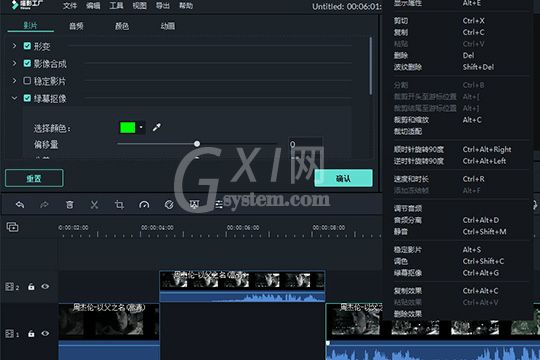This screenshot has height=360, width=540.
Task: Hide track 1 with eye icon
Action: coord(45,333)
